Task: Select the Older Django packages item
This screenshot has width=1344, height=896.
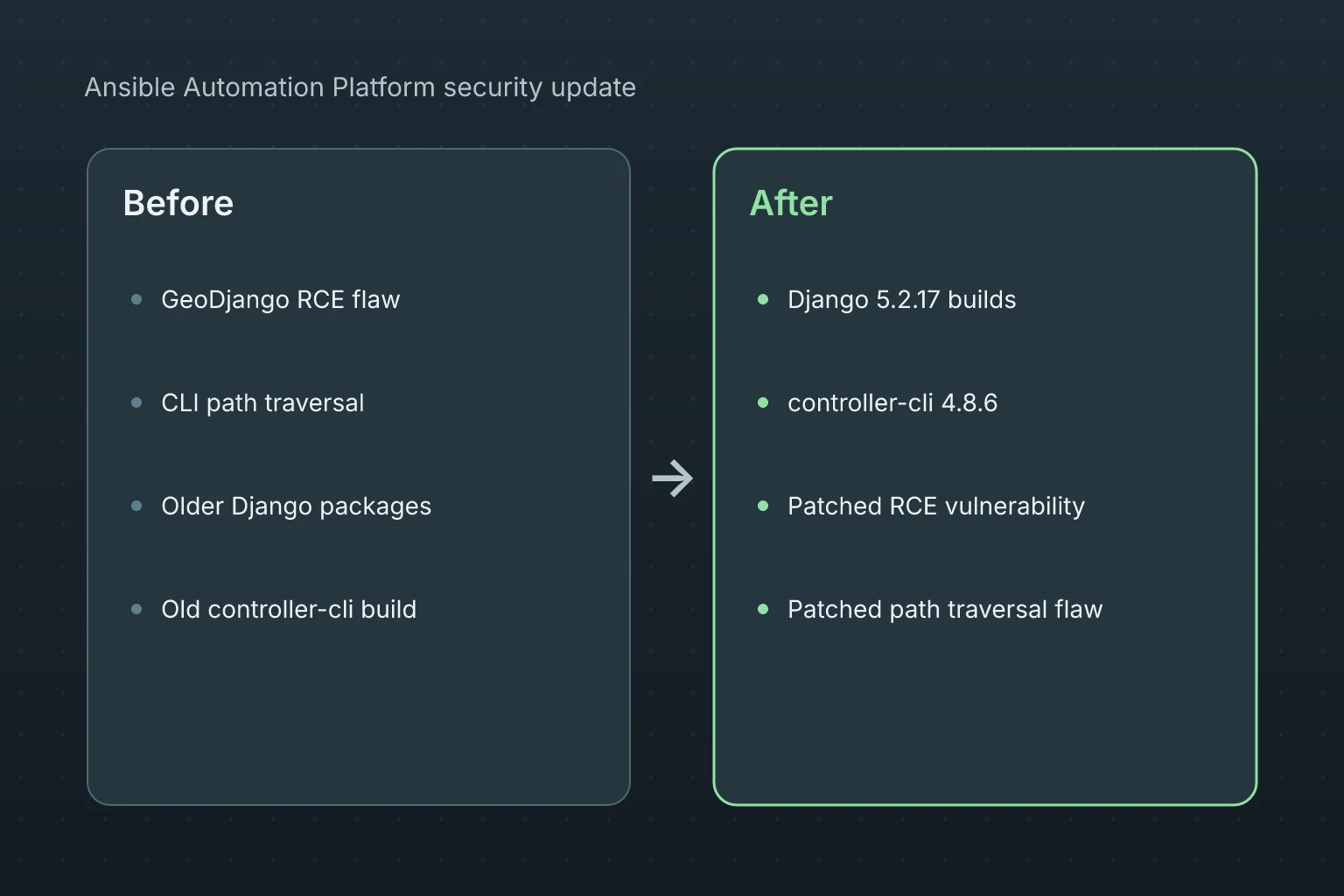Action: click(297, 507)
